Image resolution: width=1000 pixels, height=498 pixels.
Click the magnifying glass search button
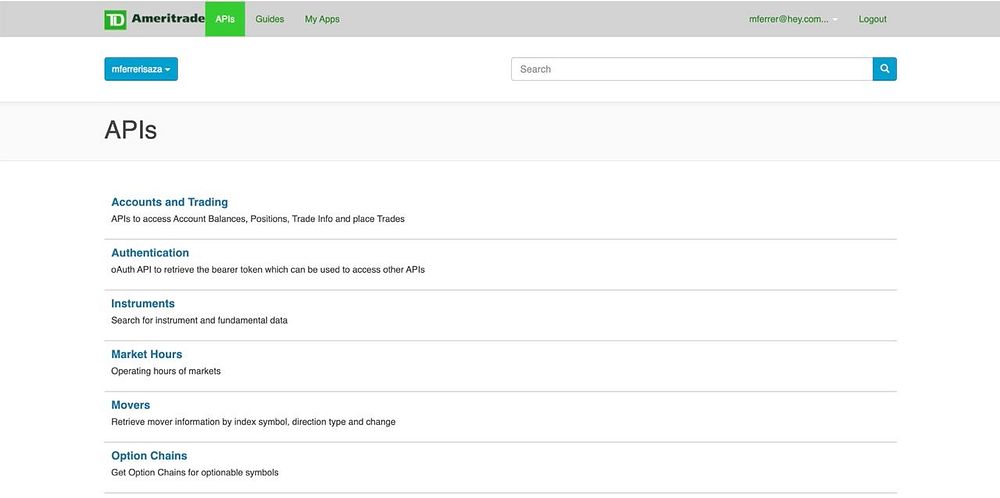coord(884,69)
